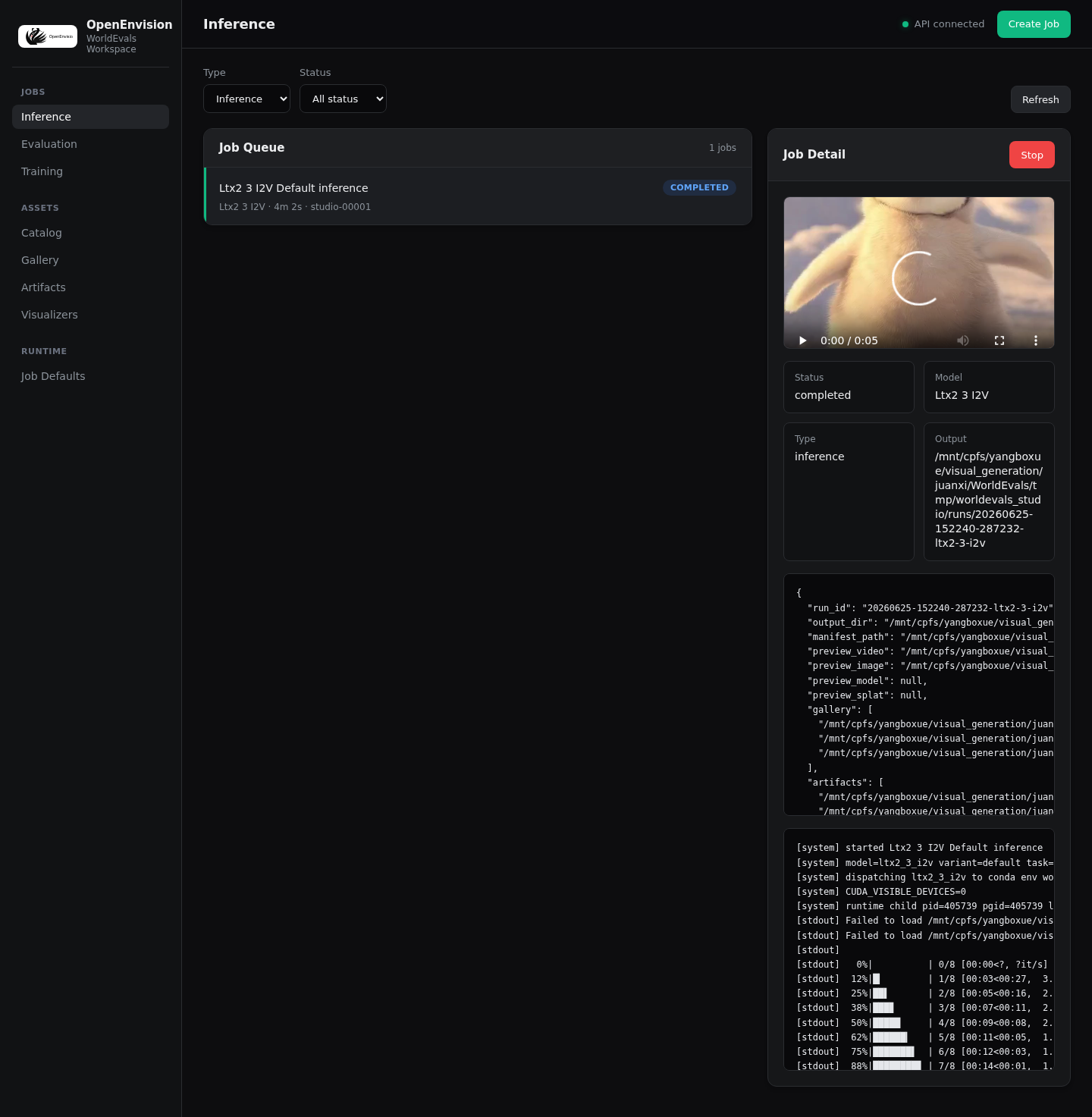Play the preview video

pos(802,340)
